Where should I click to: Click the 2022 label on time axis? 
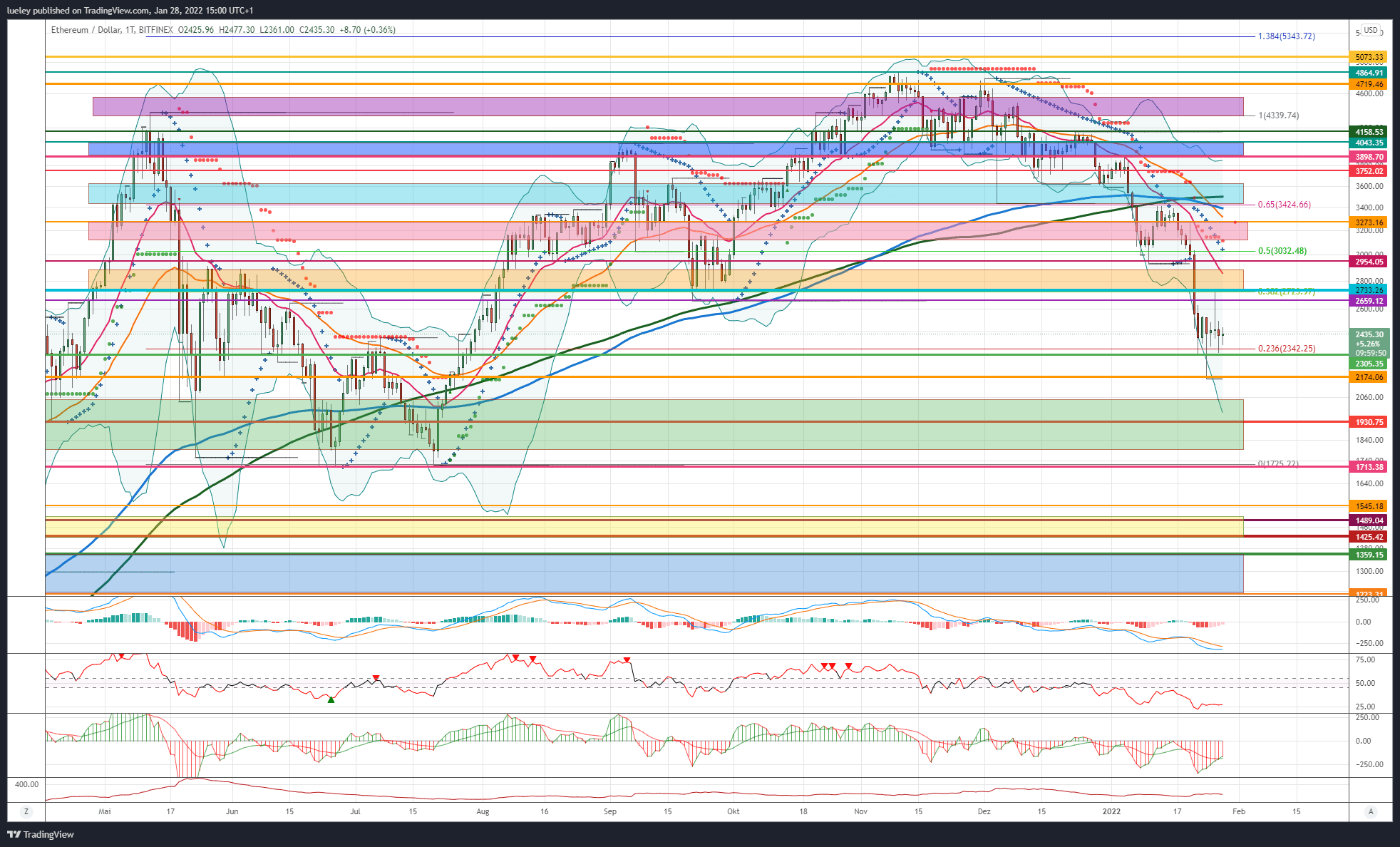[x=1111, y=811]
